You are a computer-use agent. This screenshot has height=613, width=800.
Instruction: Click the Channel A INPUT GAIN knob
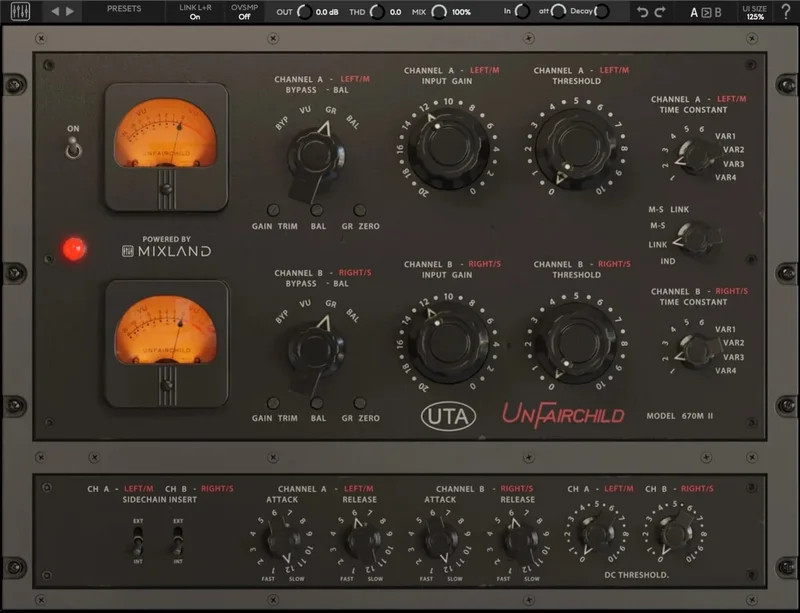[448, 148]
